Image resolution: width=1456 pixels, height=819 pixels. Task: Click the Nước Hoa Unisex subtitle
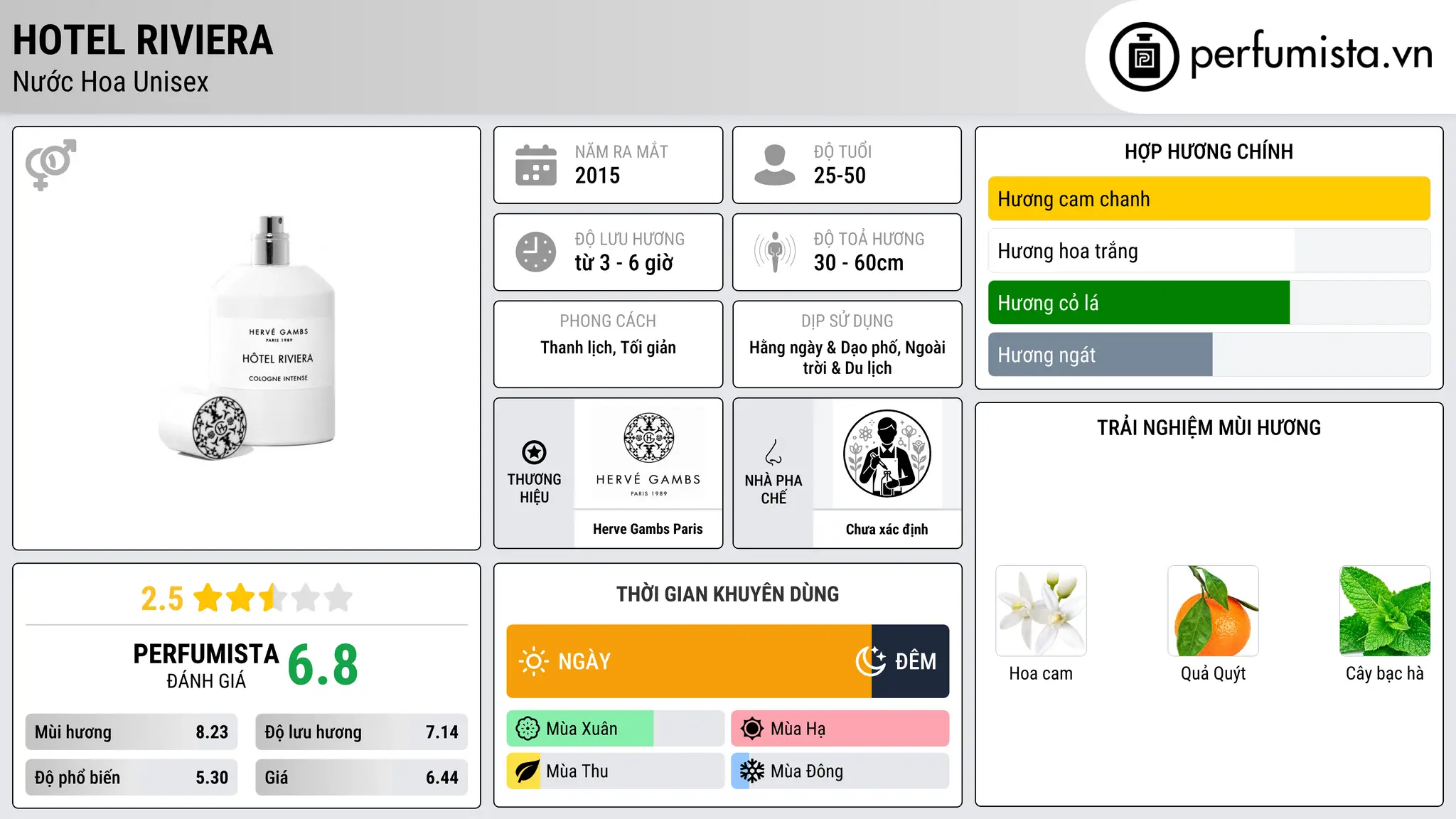coord(111,82)
